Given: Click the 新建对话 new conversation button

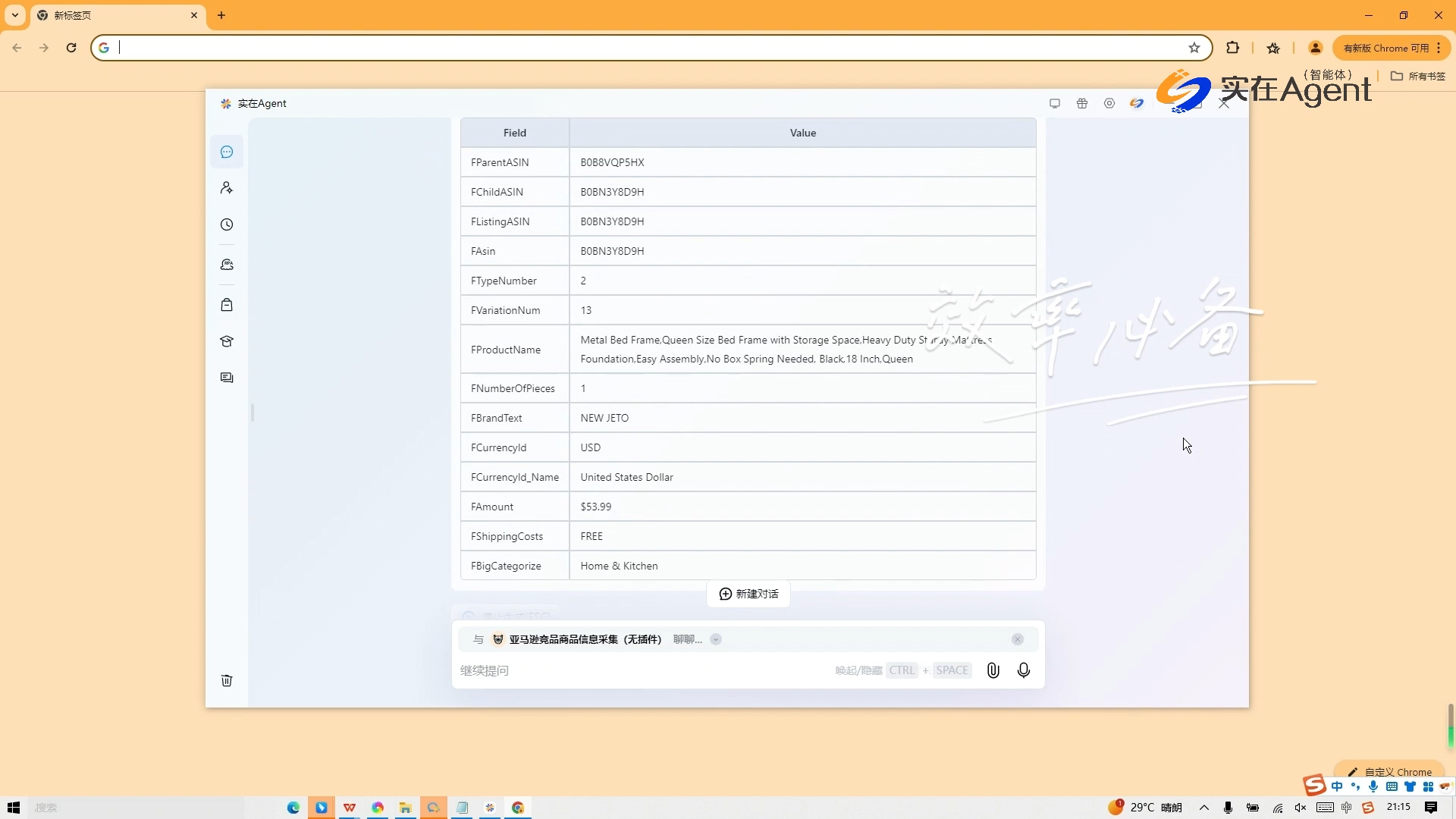Looking at the screenshot, I should (x=748, y=594).
